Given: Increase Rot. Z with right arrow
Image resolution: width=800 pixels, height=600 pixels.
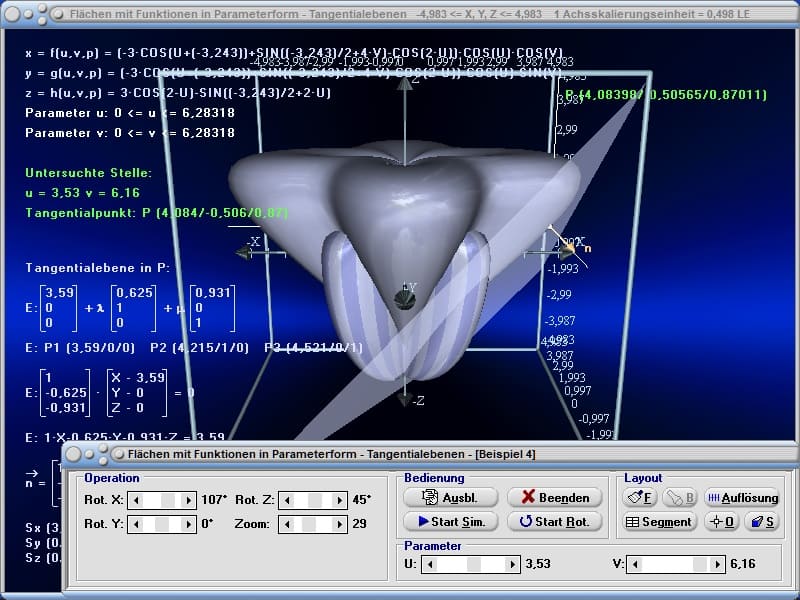Looking at the screenshot, I should (339, 500).
